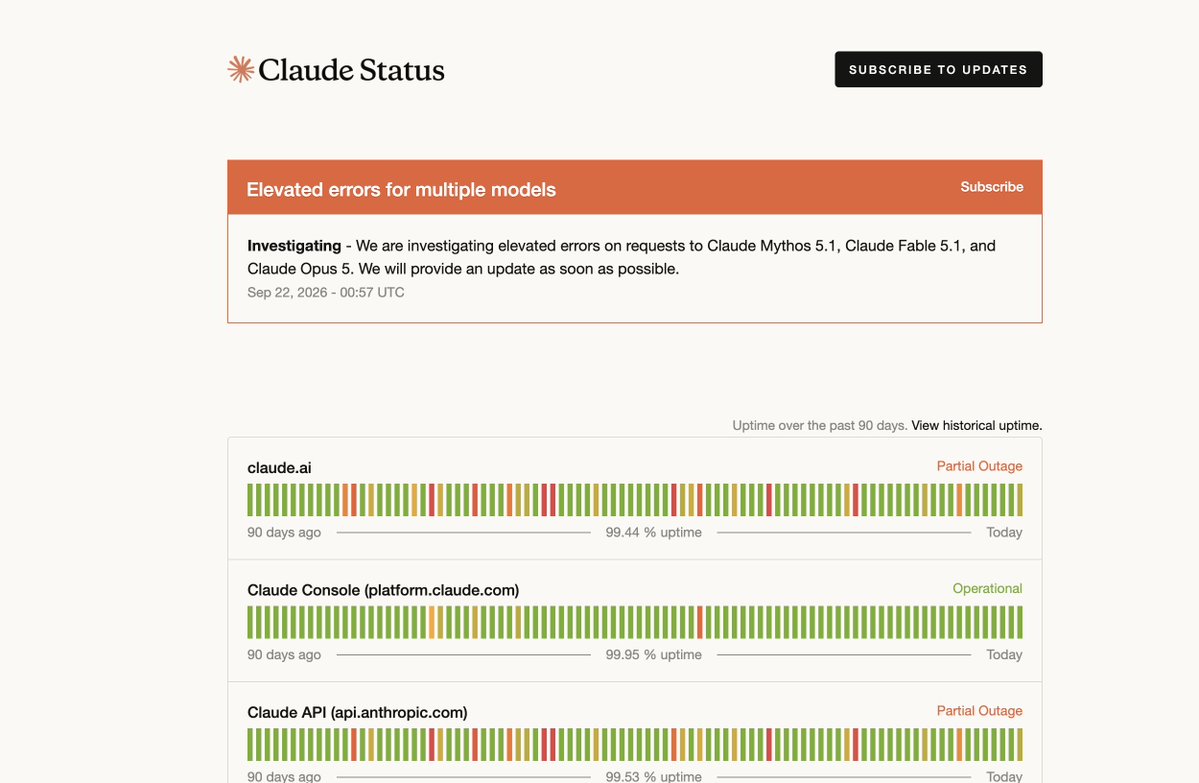The image size is (1199, 783).
Task: Open the Elevated errors for multiple models incident
Action: click(401, 190)
